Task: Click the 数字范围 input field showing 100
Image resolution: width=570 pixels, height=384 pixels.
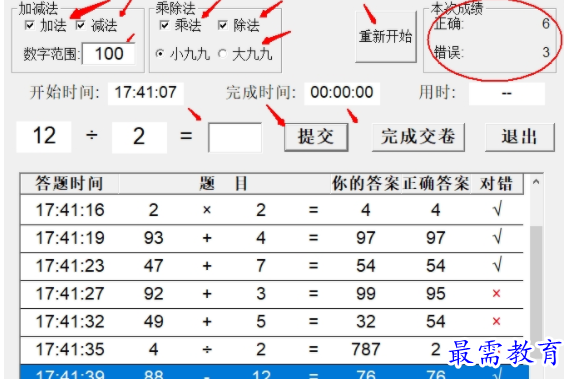Action: click(109, 54)
